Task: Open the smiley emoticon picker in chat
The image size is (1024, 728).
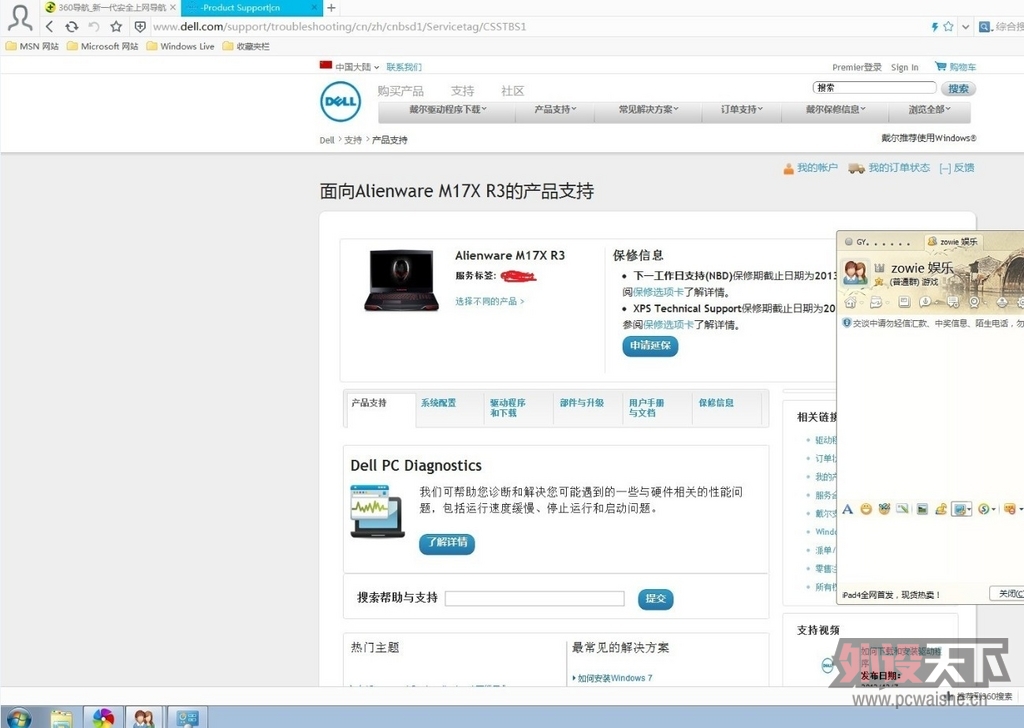Action: (x=866, y=509)
